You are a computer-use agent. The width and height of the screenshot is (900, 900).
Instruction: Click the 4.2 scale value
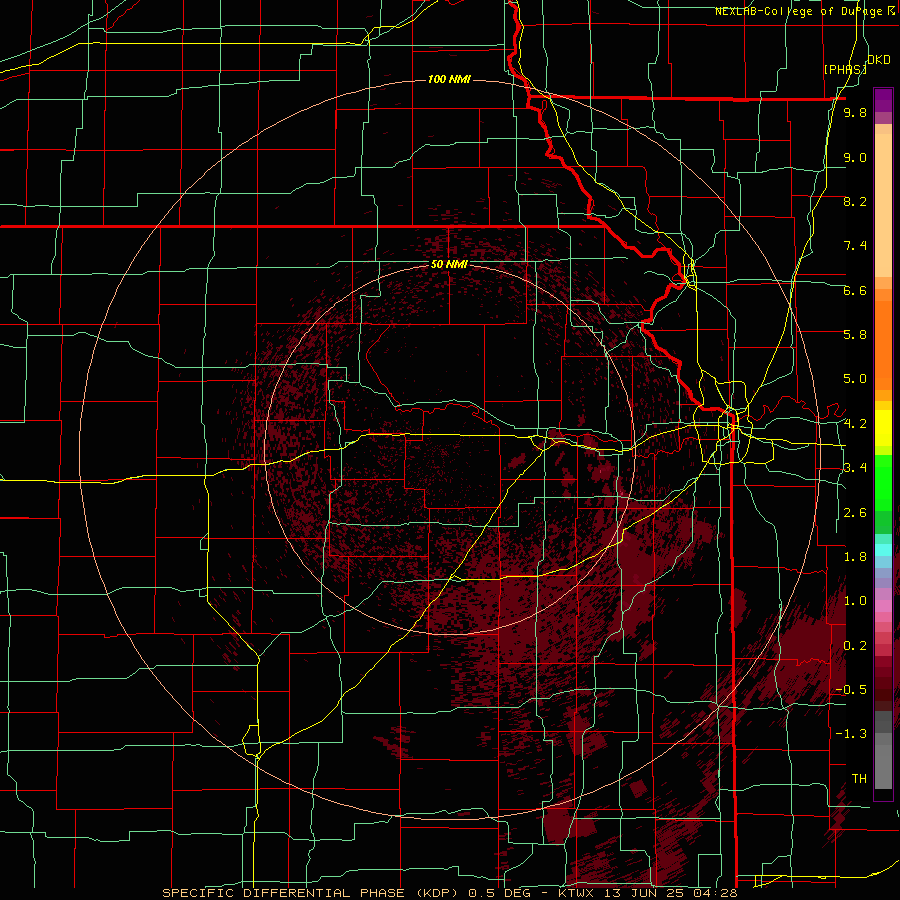click(855, 424)
